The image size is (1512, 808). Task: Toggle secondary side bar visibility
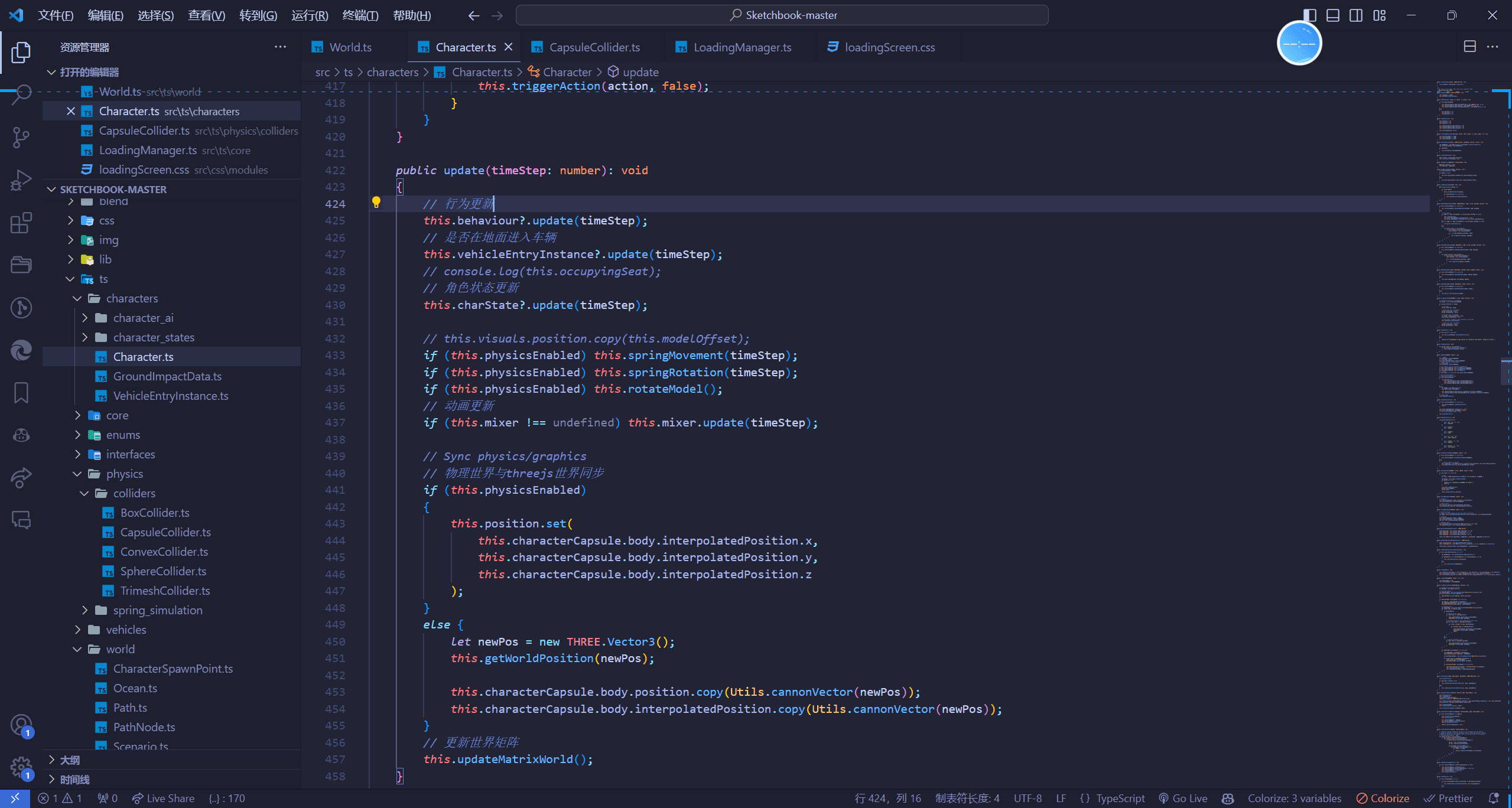[x=1356, y=15]
